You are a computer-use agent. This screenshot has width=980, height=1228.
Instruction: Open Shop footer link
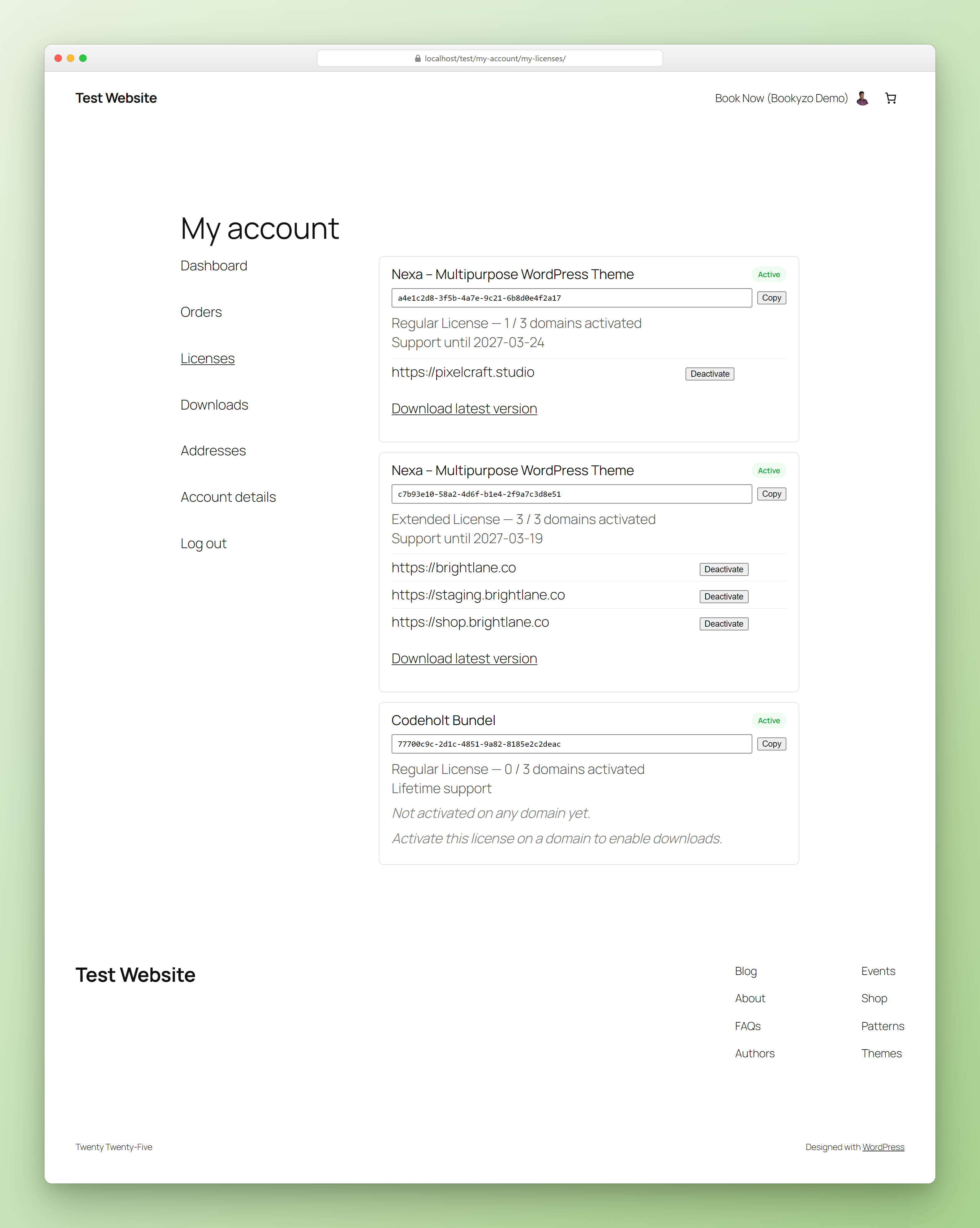click(x=874, y=999)
